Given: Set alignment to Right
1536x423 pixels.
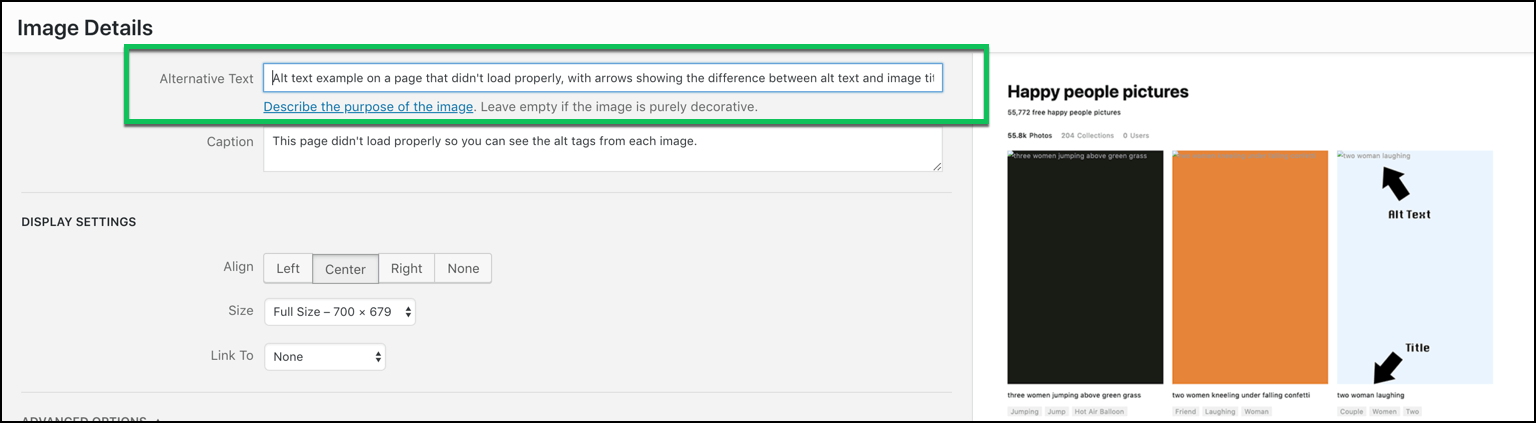Looking at the screenshot, I should coord(407,268).
